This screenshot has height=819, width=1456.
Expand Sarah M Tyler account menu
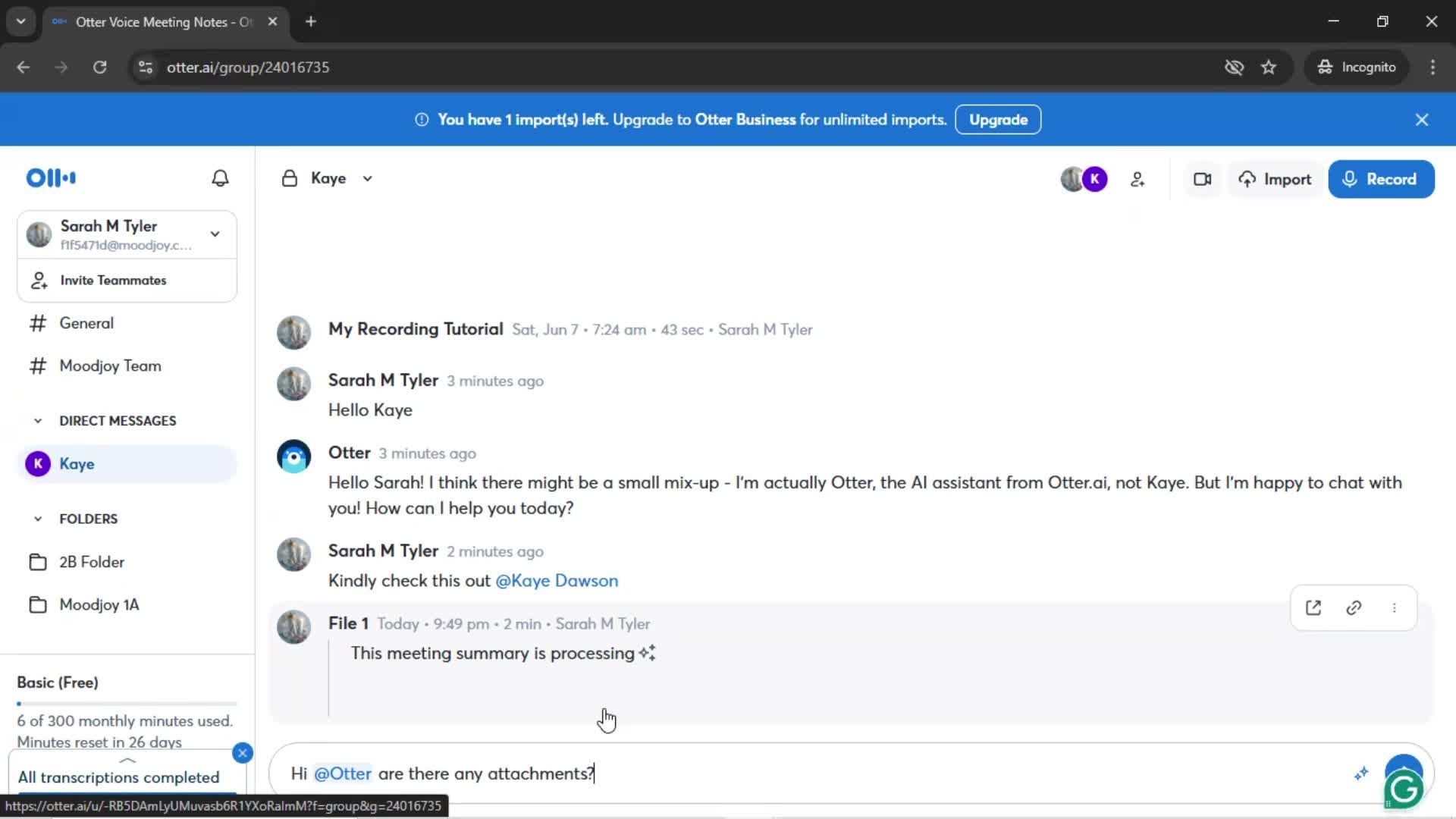point(215,234)
